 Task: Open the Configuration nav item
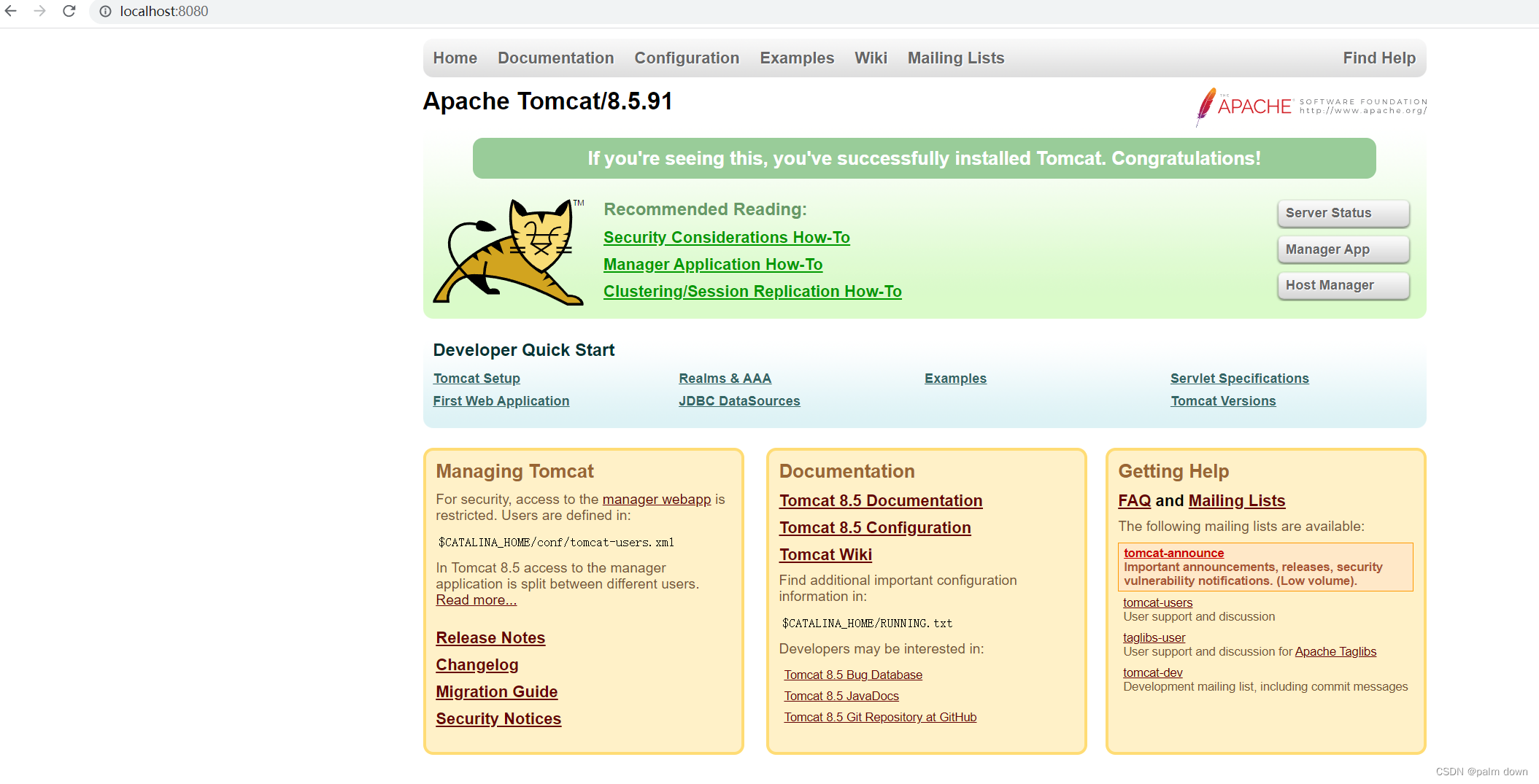click(x=687, y=58)
